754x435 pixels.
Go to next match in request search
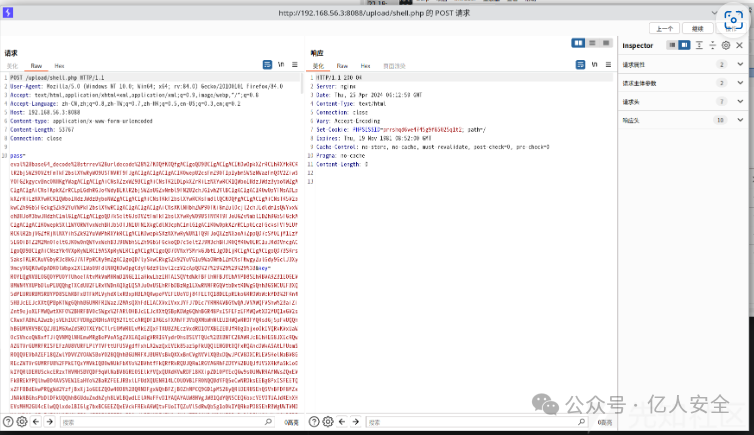[50, 422]
